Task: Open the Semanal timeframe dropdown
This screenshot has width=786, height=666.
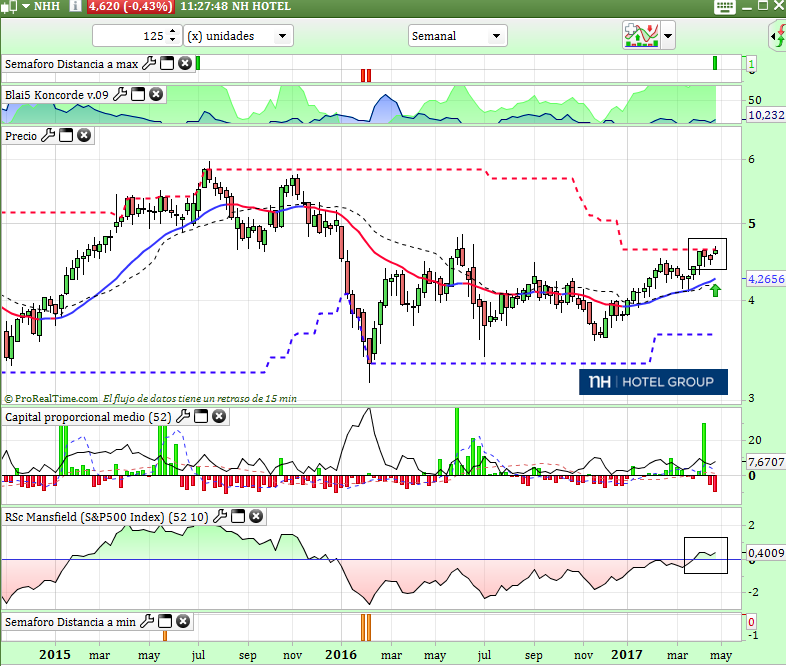Action: click(x=458, y=36)
